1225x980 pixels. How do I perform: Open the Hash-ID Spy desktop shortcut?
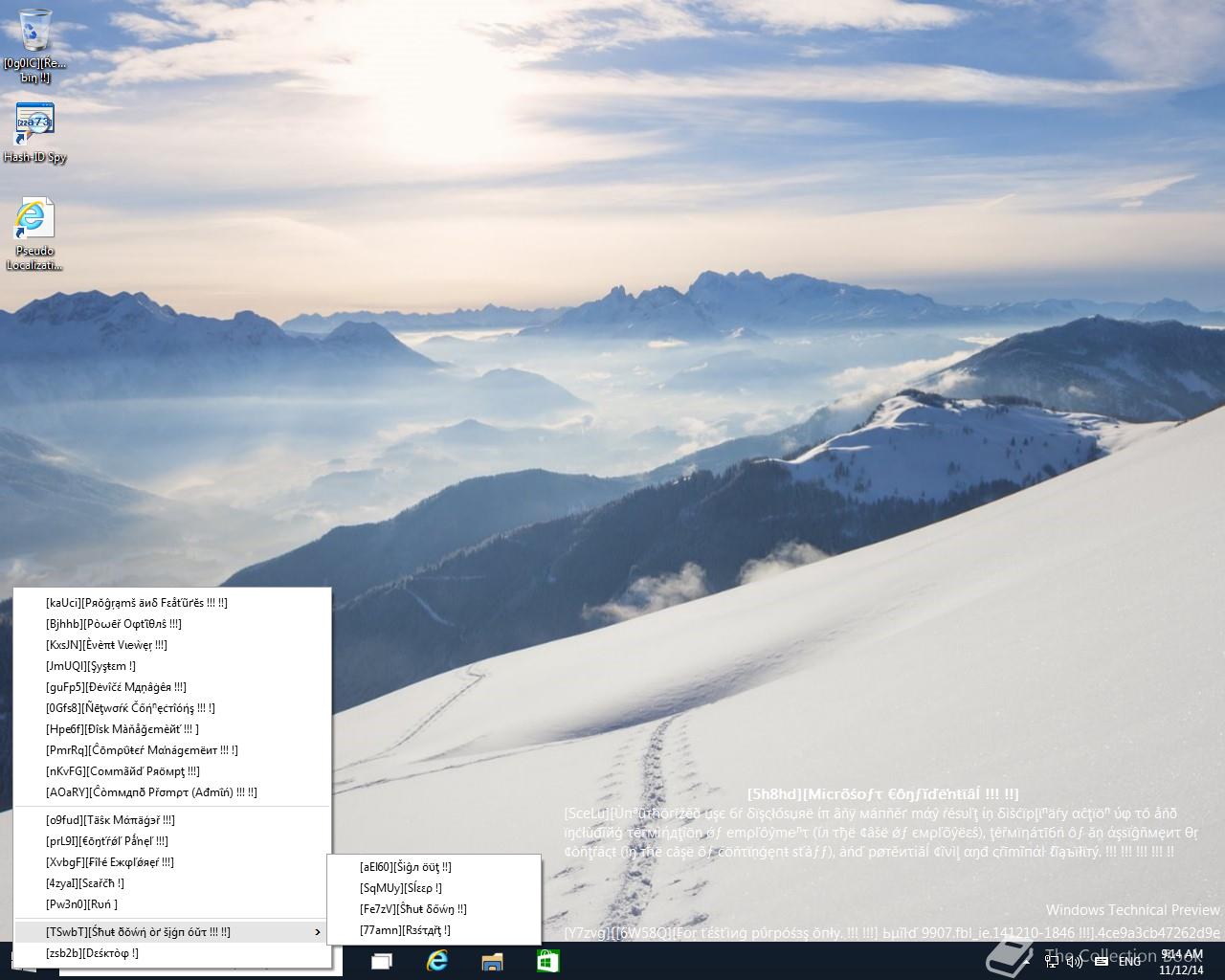click(x=35, y=133)
